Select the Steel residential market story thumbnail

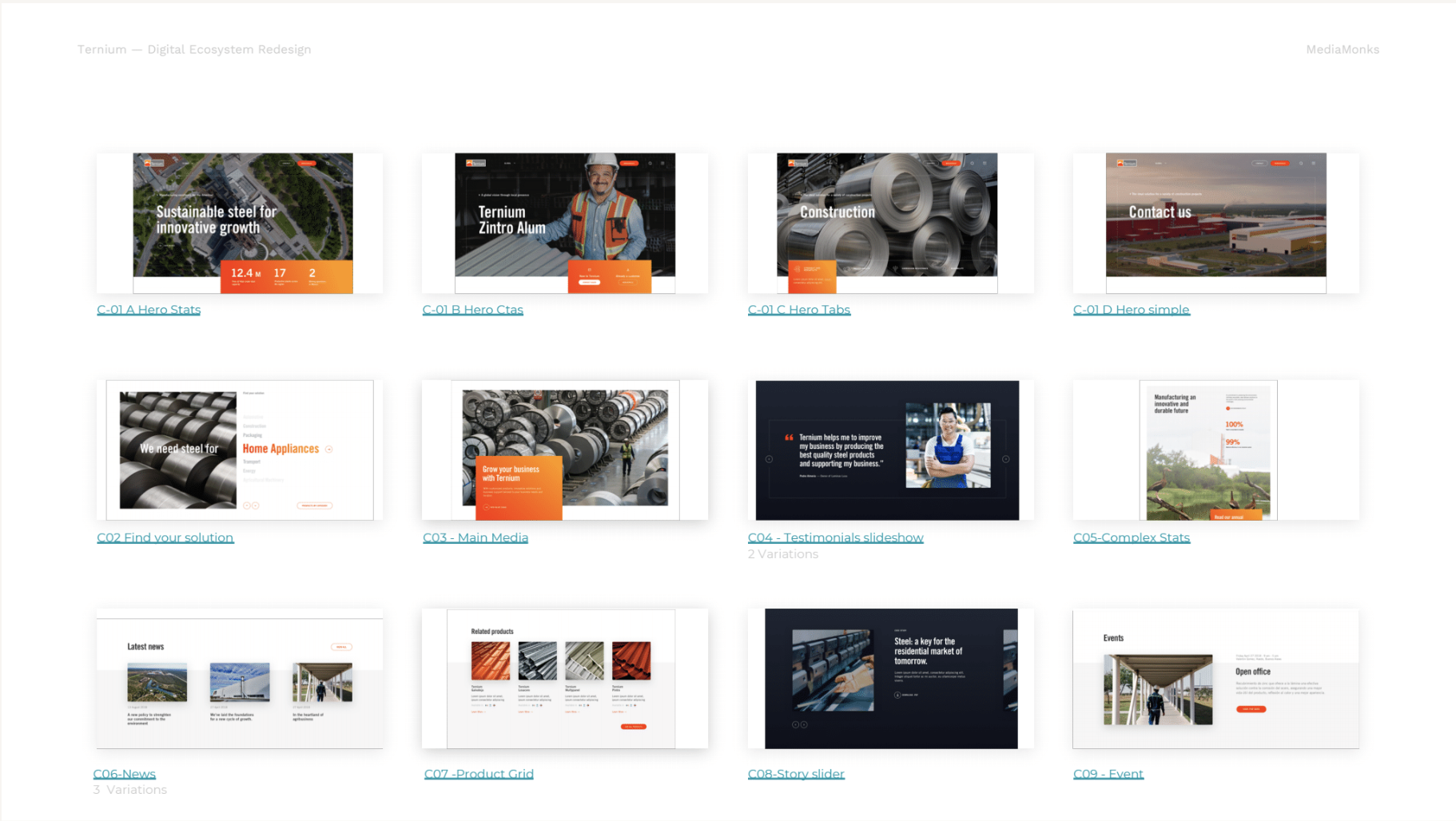coord(890,679)
